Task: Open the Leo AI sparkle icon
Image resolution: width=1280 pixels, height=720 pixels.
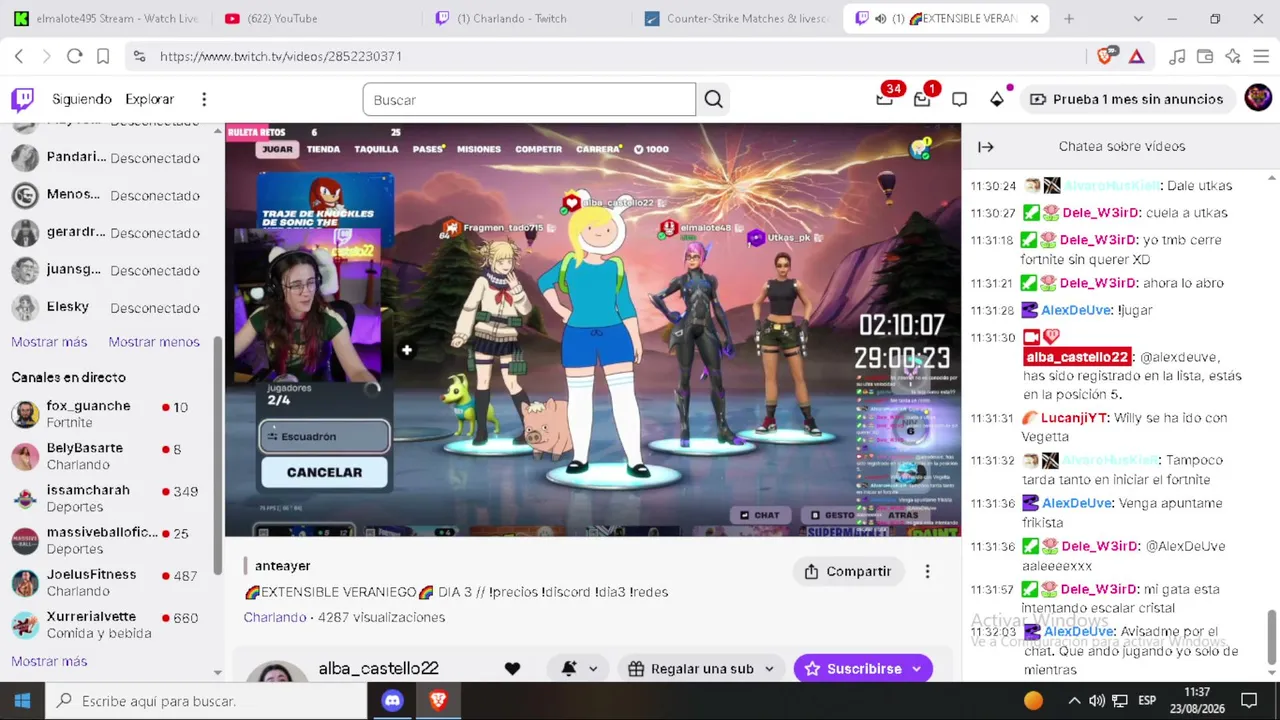Action: click(1233, 56)
